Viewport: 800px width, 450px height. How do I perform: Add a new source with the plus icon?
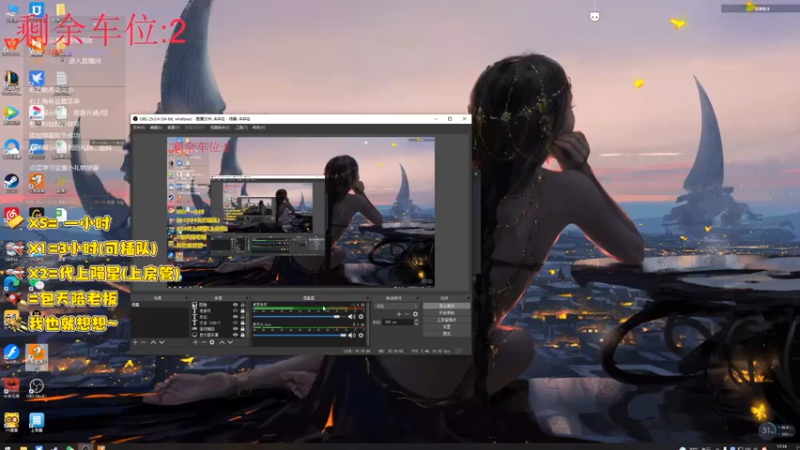coord(195,342)
